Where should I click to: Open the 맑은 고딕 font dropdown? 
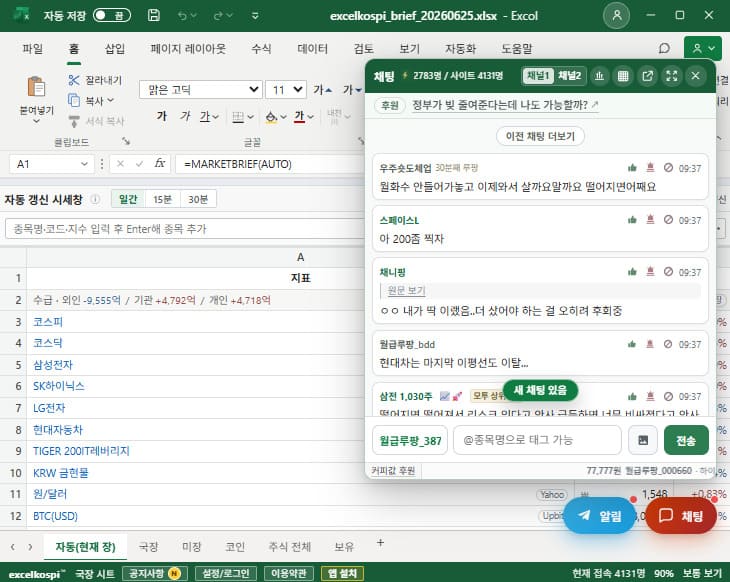coord(200,89)
